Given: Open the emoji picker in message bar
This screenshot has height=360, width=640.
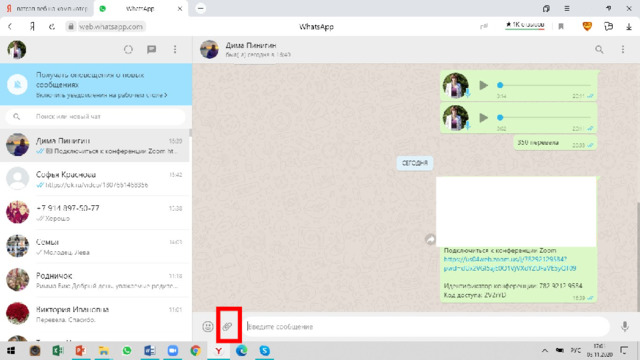Looking at the screenshot, I should [x=208, y=327].
